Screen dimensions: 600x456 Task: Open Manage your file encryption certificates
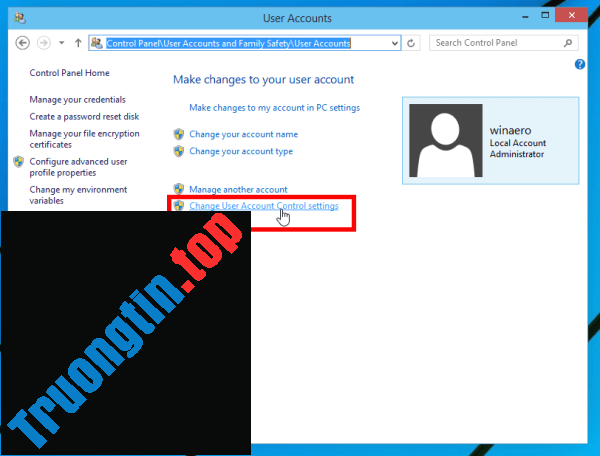pyautogui.click(x=84, y=139)
